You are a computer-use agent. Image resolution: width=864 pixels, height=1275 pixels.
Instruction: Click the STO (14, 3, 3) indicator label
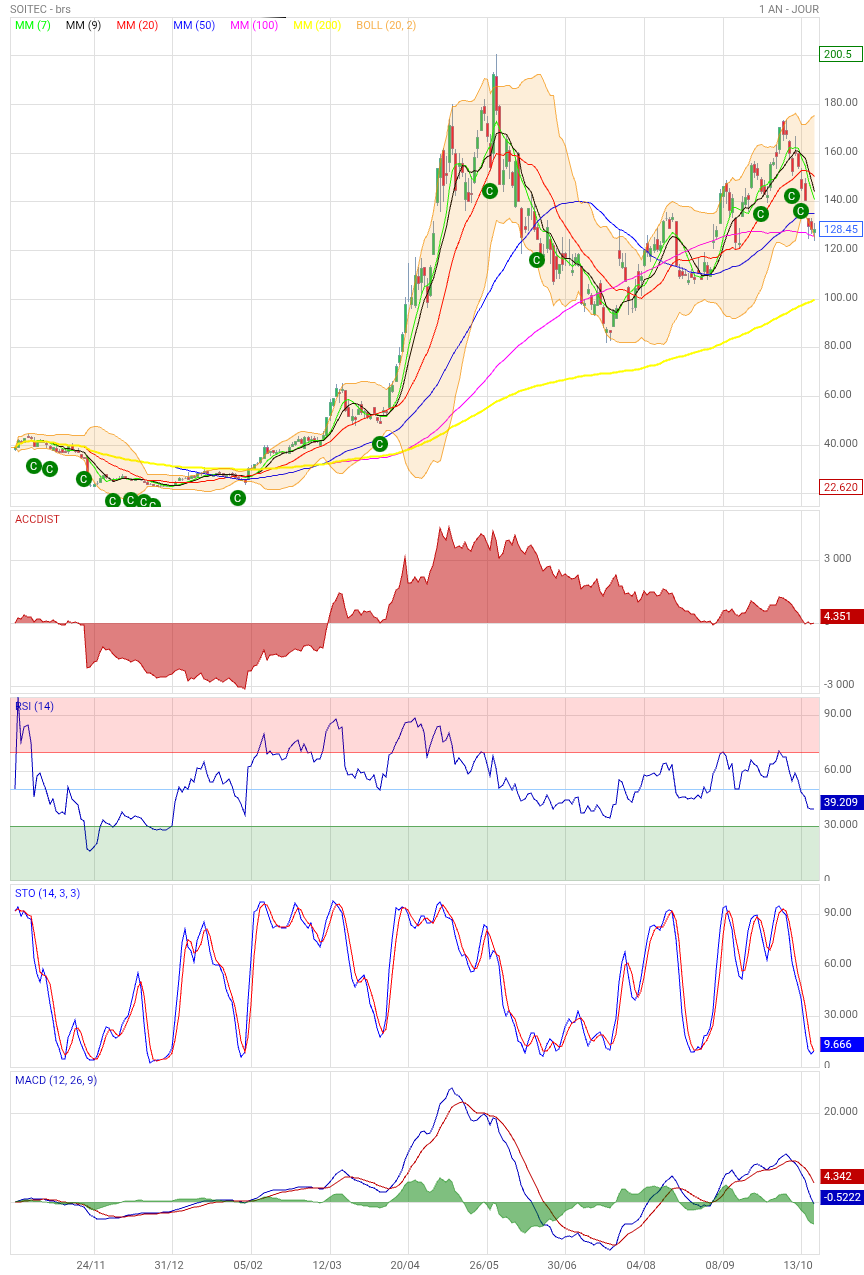48,892
